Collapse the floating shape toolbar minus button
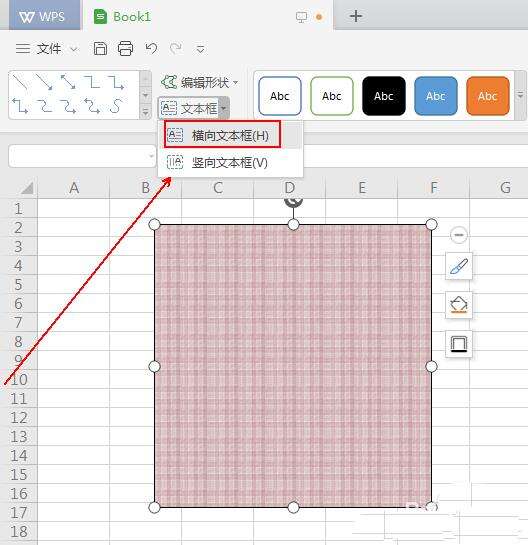 (x=458, y=235)
